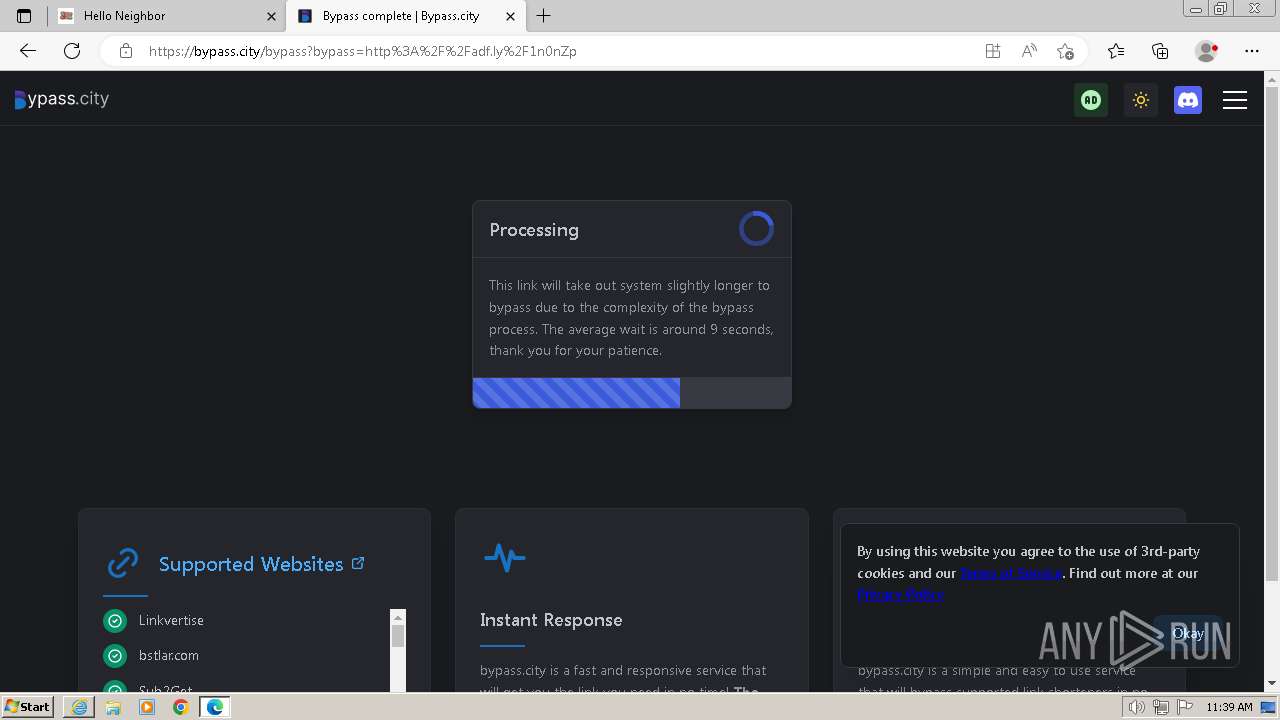1280x720 pixels.
Task: Open the Collections icon
Action: pos(1160,51)
